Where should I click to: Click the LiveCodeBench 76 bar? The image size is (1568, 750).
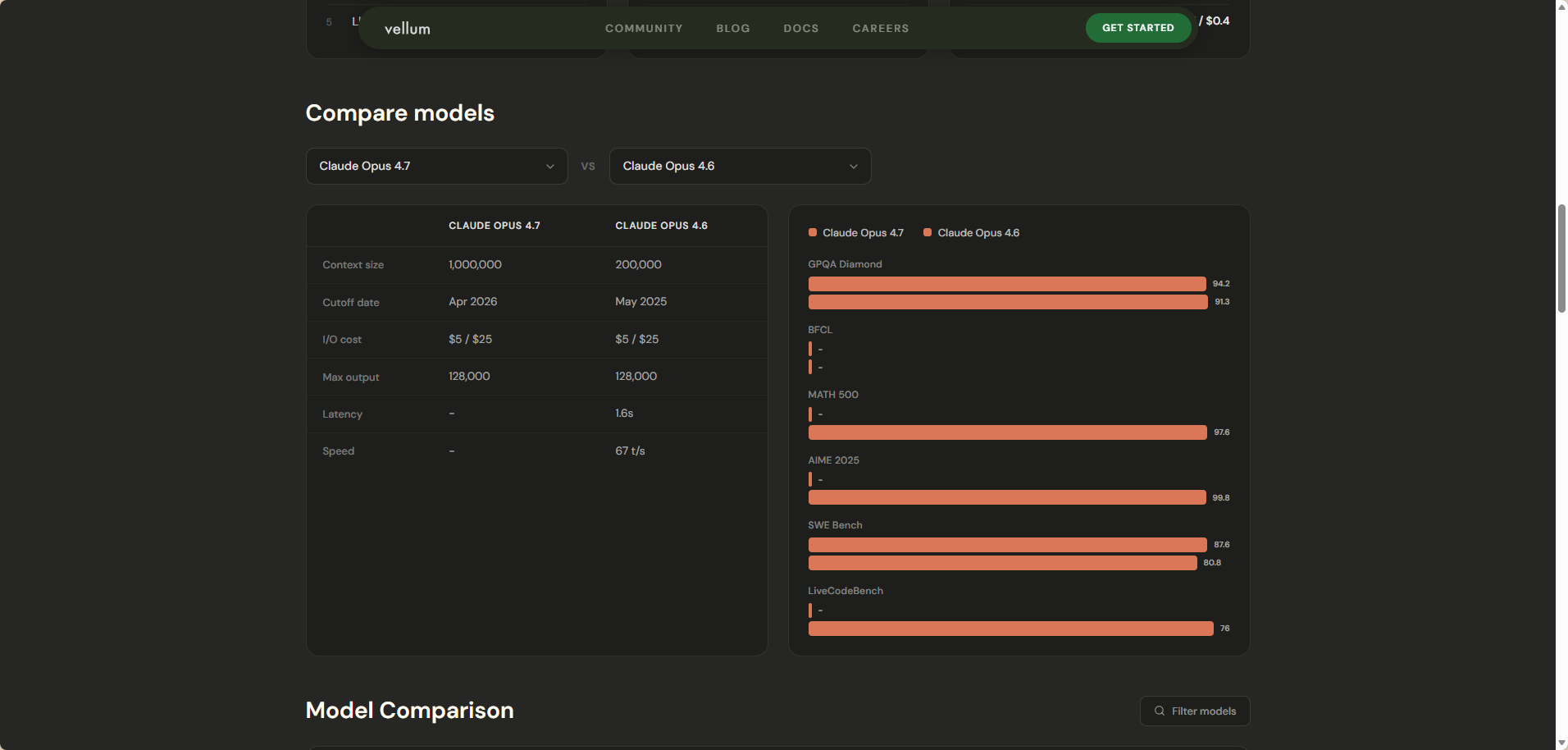1011,629
